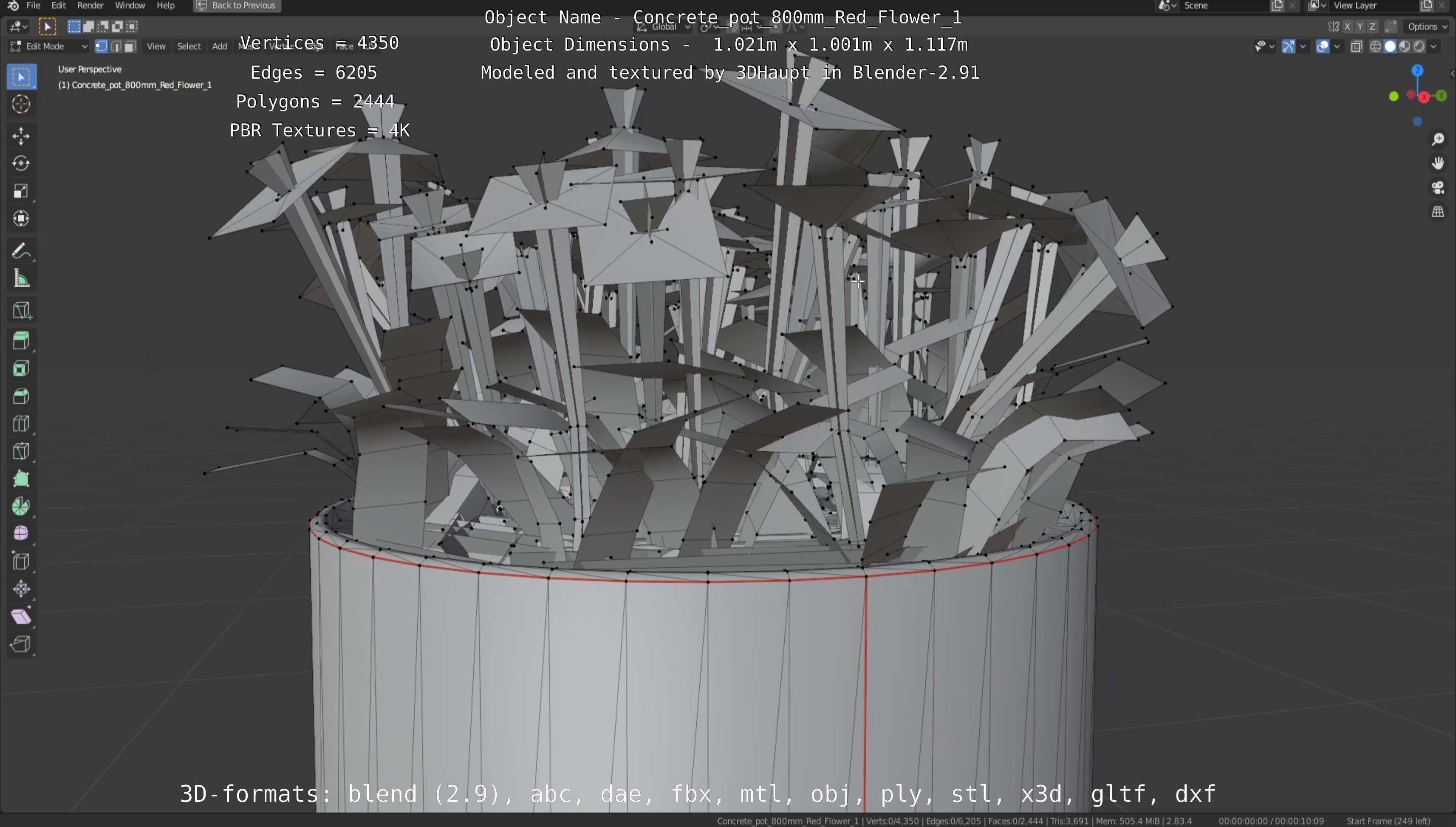Click the Back to Previous button
The image size is (1456, 827).
[x=237, y=6]
